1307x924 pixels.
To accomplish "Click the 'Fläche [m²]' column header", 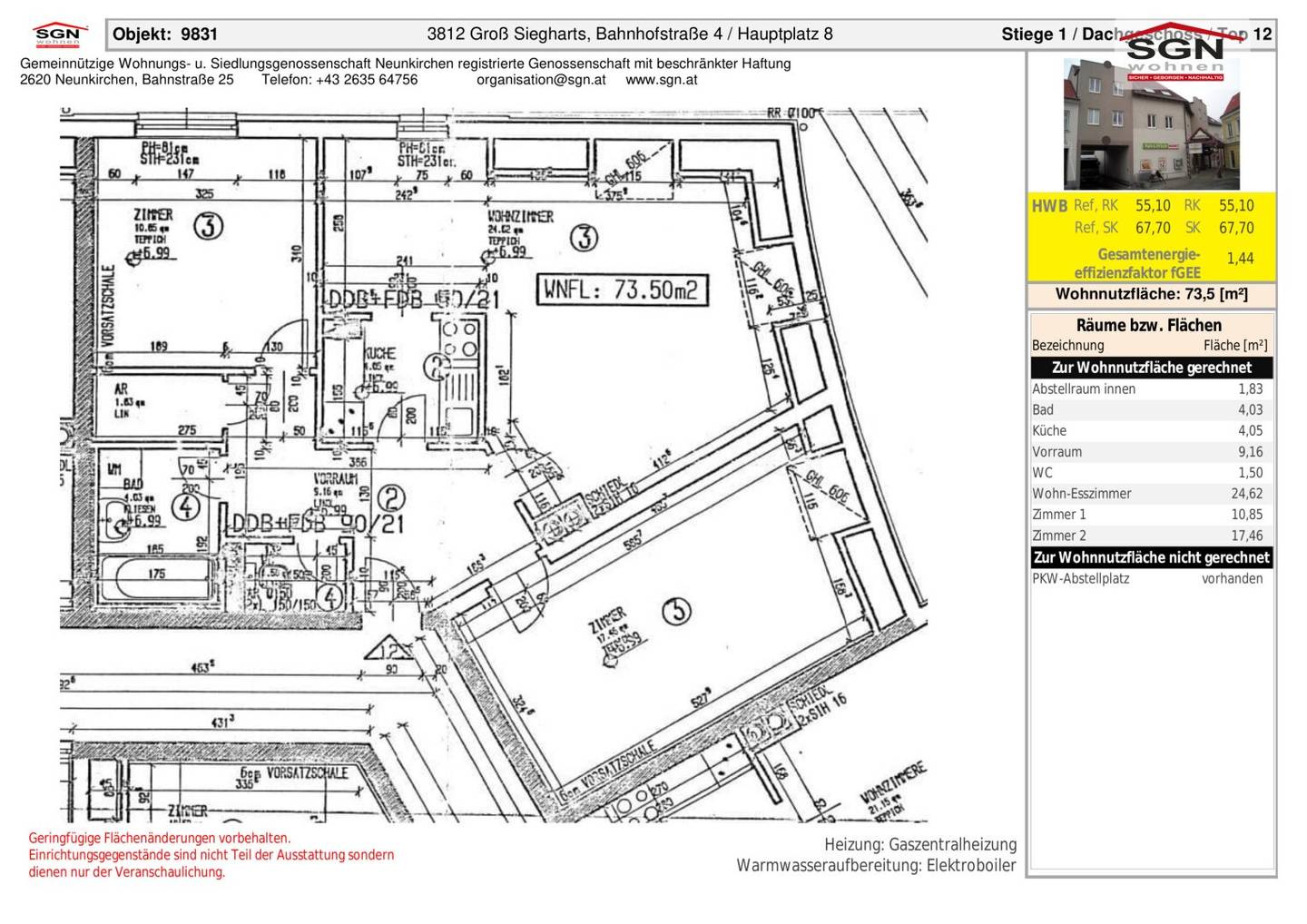I will click(1235, 345).
